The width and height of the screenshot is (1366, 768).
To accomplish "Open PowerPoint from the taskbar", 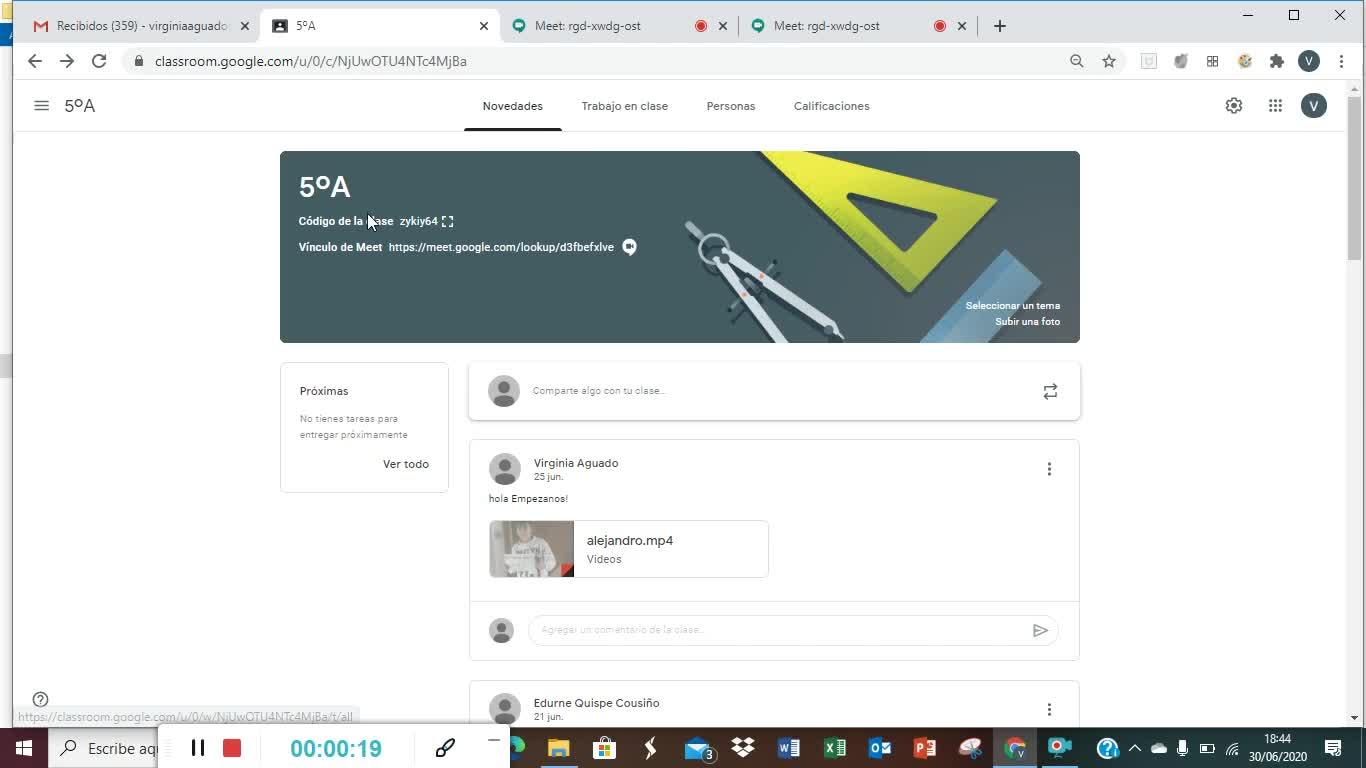I will [x=925, y=748].
